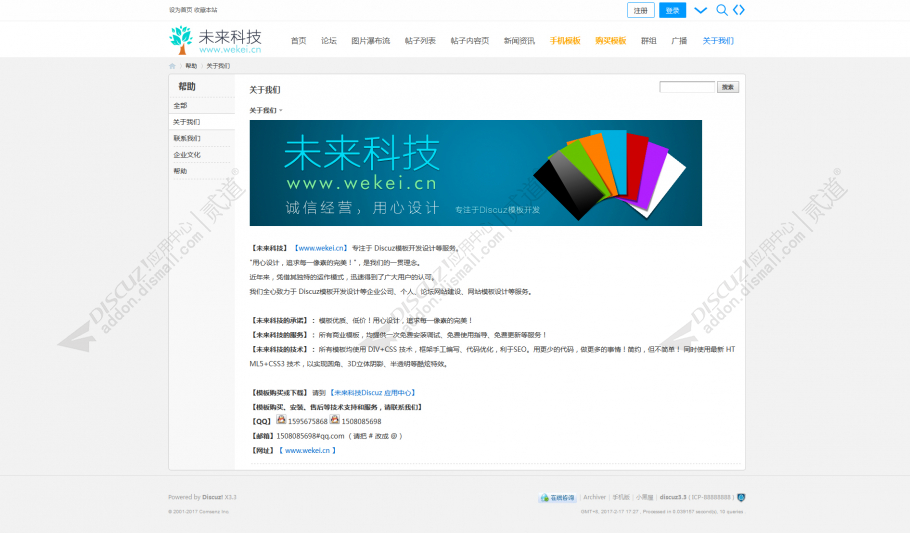Click the 未来科技 banner image

475,173
